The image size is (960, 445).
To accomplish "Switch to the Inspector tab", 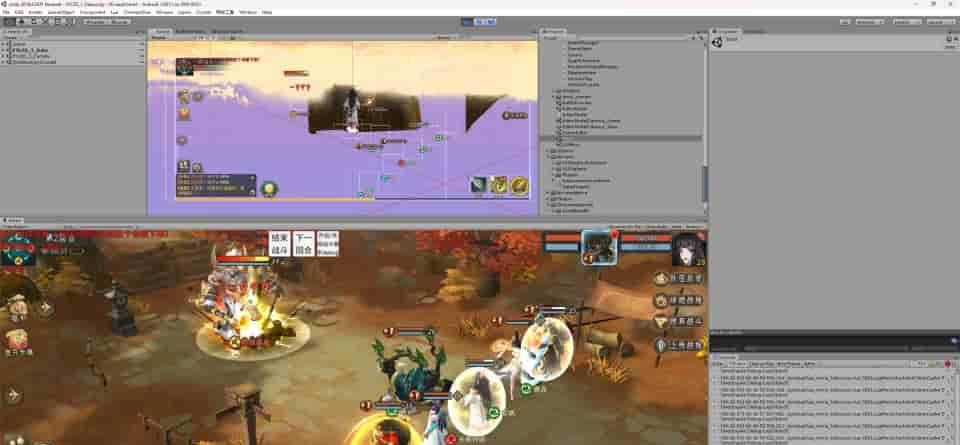I will [x=726, y=31].
